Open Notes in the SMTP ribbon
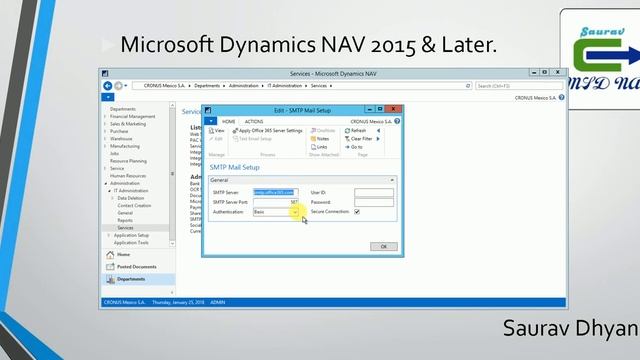Image resolution: width=640 pixels, height=360 pixels. (x=320, y=139)
